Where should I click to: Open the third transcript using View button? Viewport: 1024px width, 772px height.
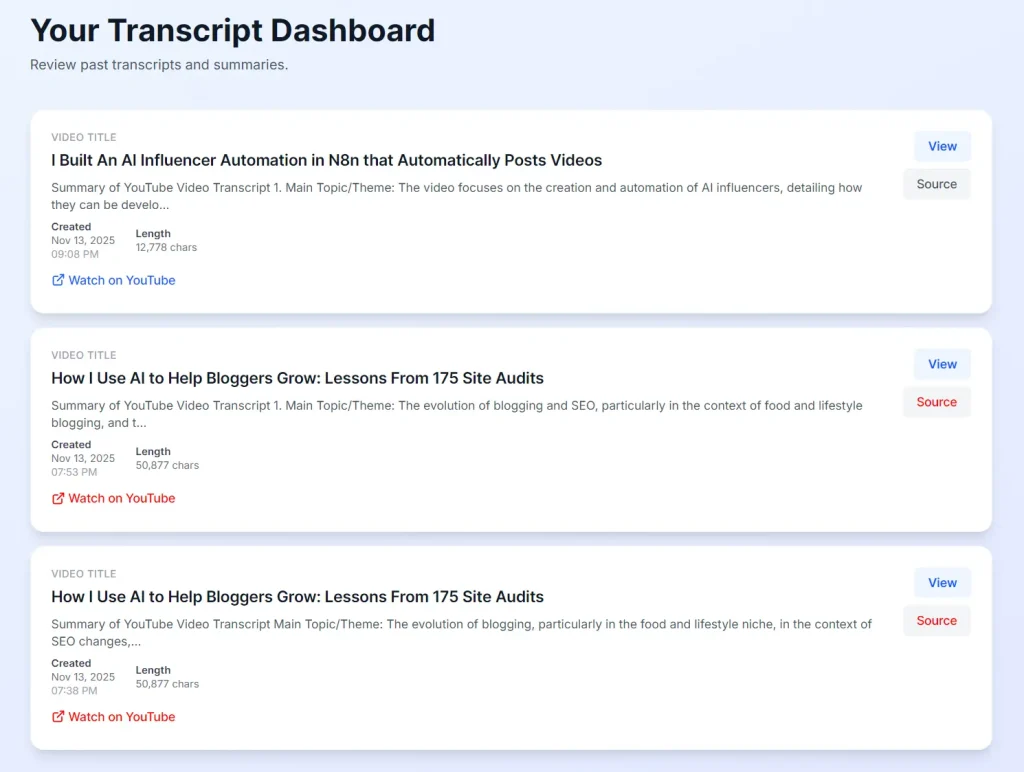[x=941, y=582]
